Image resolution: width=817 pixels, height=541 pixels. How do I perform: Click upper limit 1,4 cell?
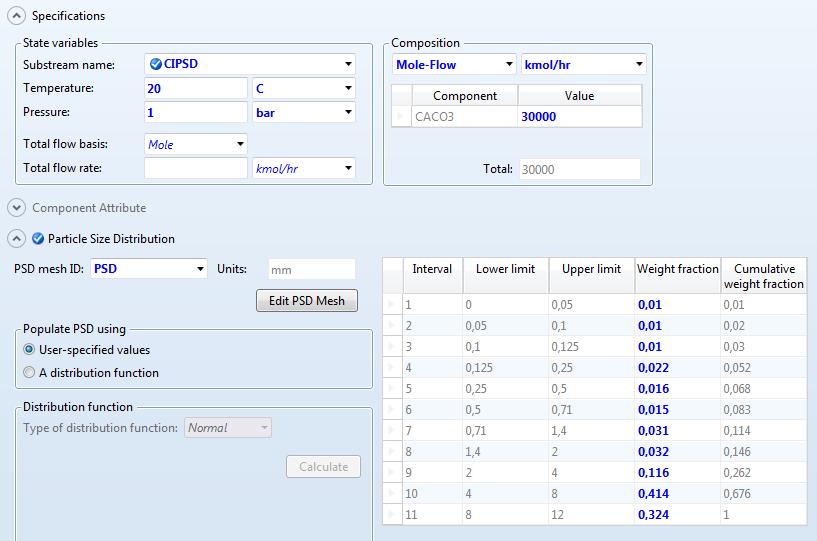(591, 431)
